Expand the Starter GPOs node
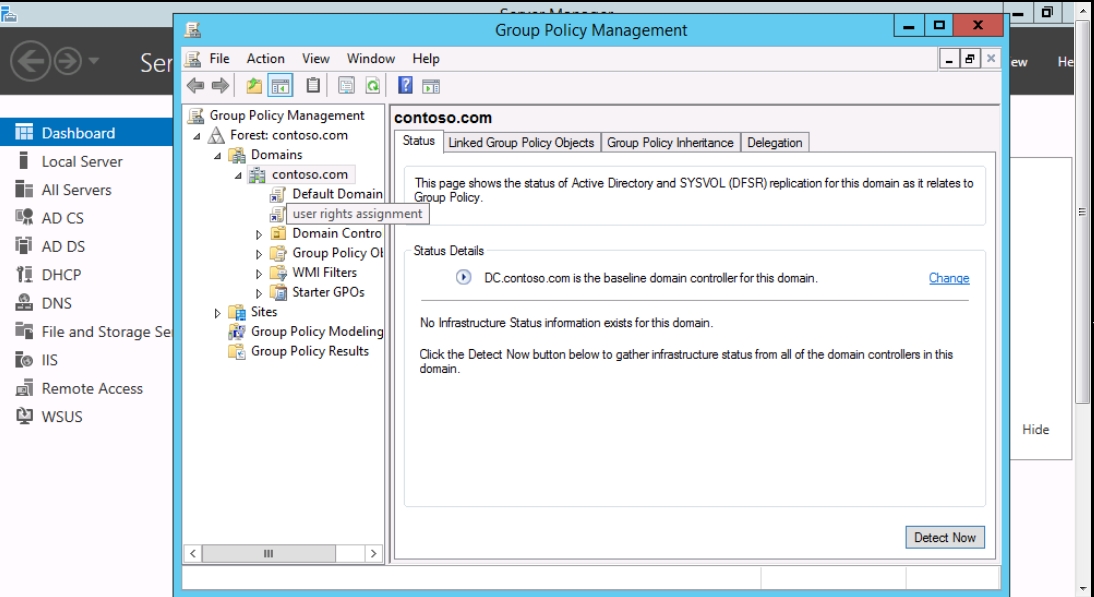 (258, 293)
